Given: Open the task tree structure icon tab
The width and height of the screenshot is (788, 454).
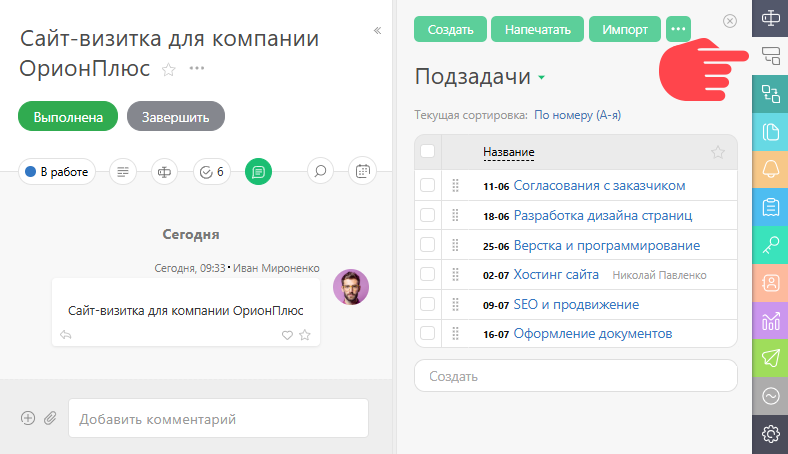Looking at the screenshot, I should 164,172.
